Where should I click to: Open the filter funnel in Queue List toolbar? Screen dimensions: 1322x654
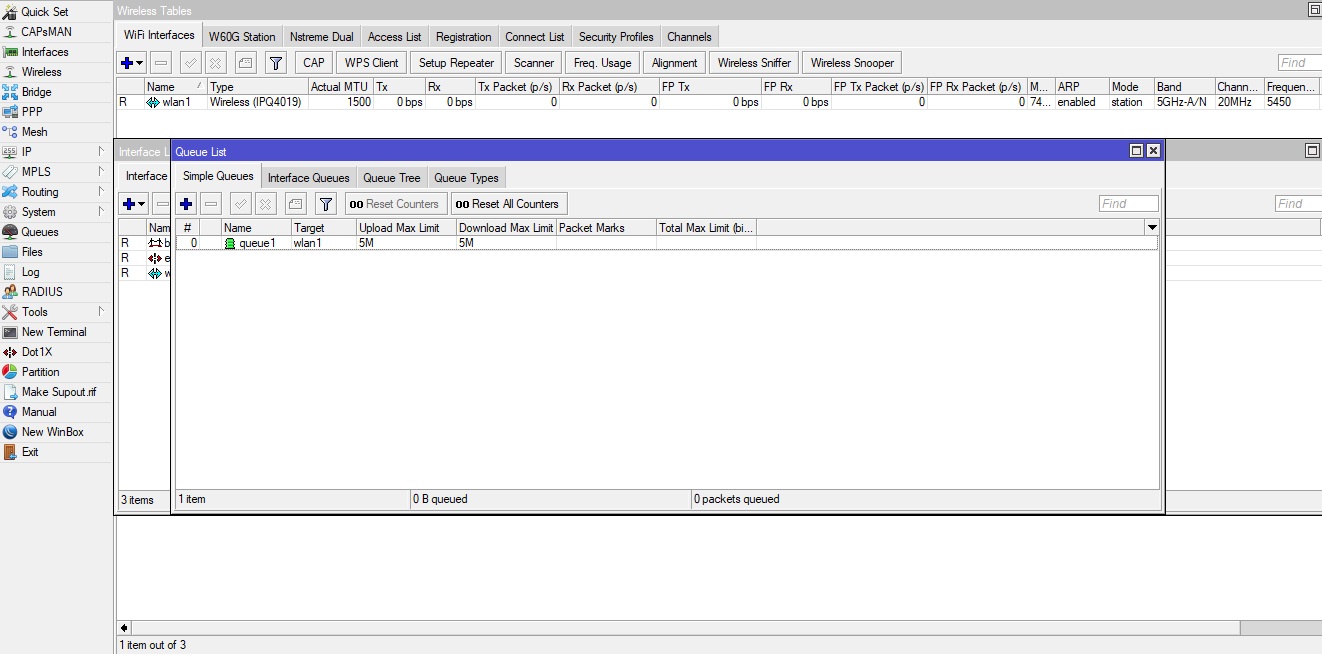point(325,204)
